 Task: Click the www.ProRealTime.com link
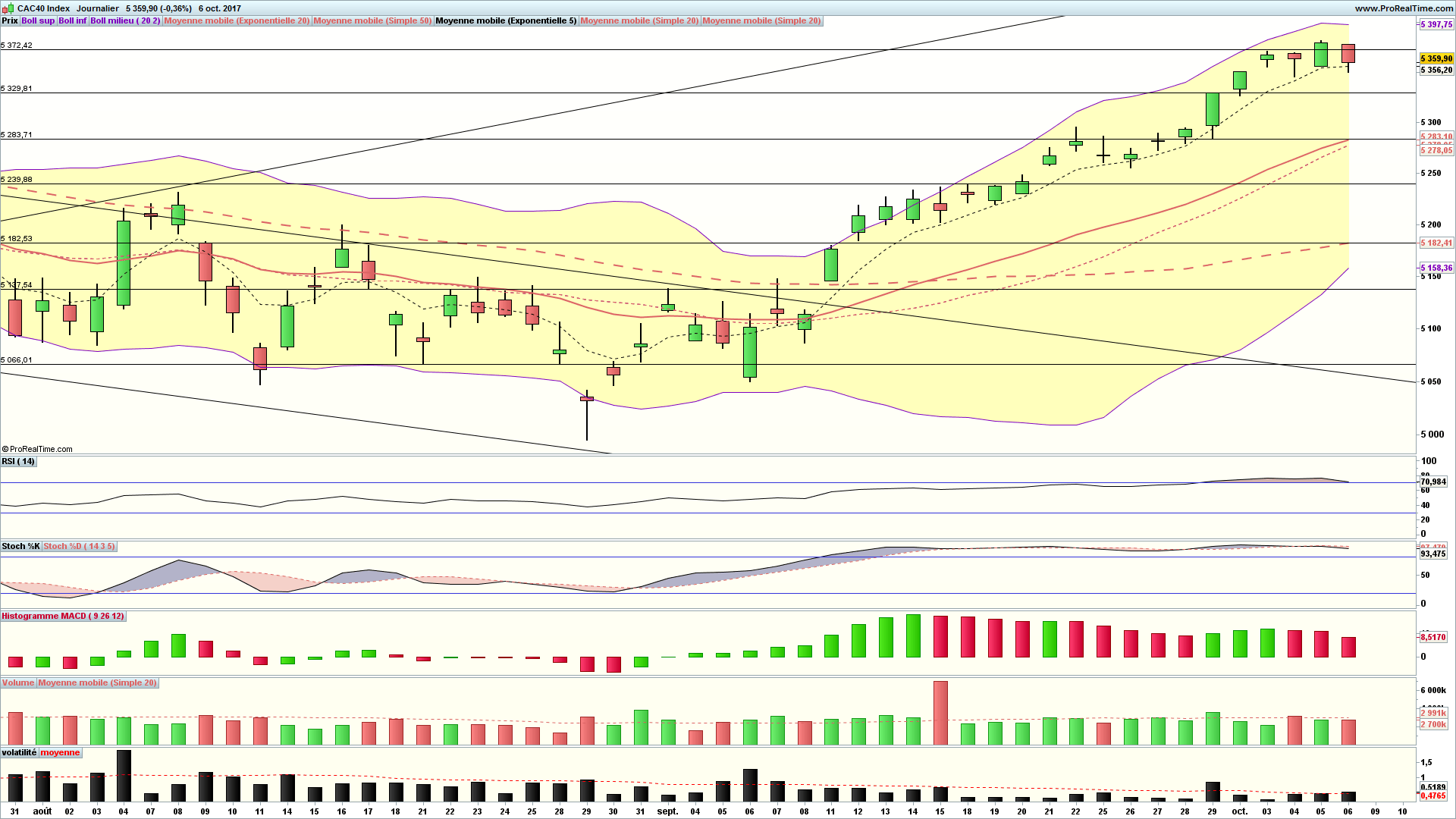[1403, 8]
